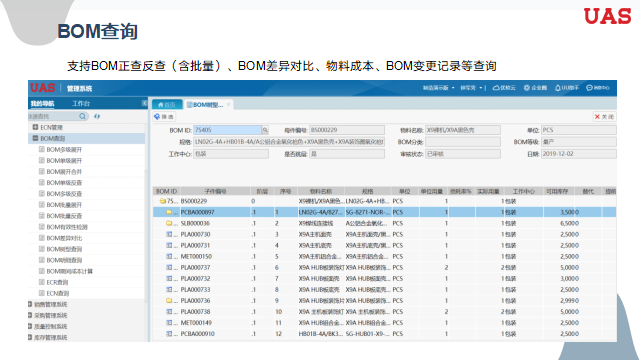
Task: Click the part icon of row PLA000732
Action: tap(169, 278)
